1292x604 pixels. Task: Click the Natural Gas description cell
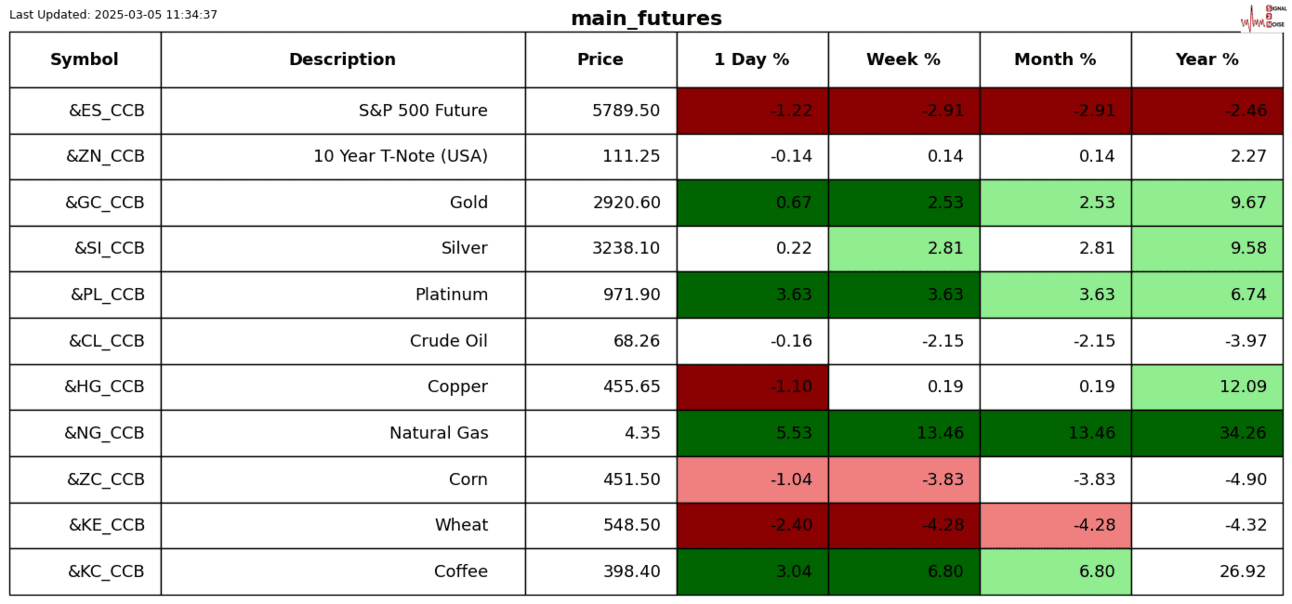pyautogui.click(x=343, y=433)
